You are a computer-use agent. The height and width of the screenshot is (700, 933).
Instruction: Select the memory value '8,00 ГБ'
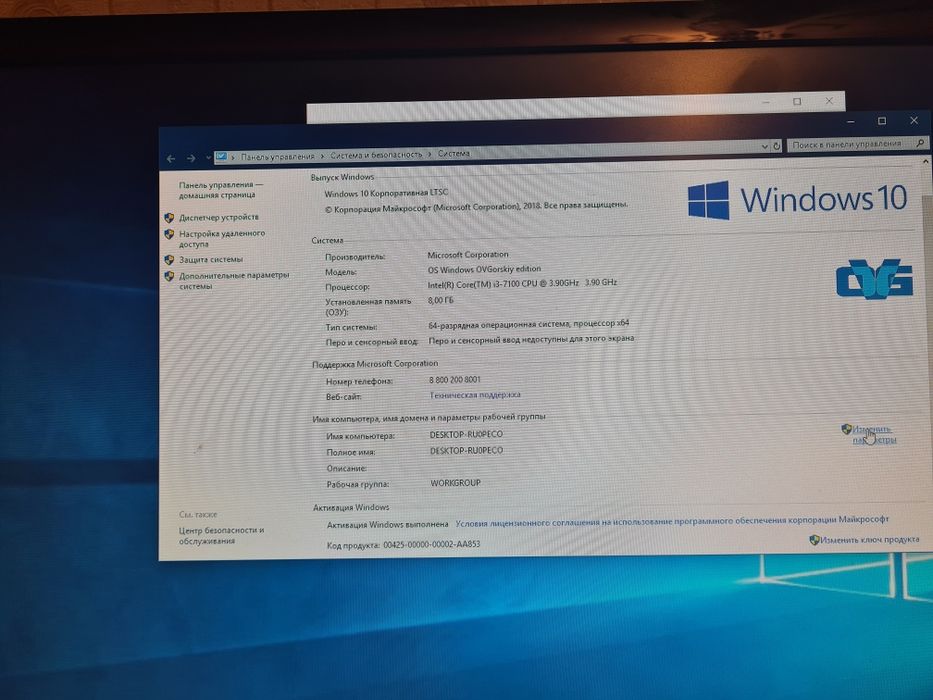(x=440, y=300)
